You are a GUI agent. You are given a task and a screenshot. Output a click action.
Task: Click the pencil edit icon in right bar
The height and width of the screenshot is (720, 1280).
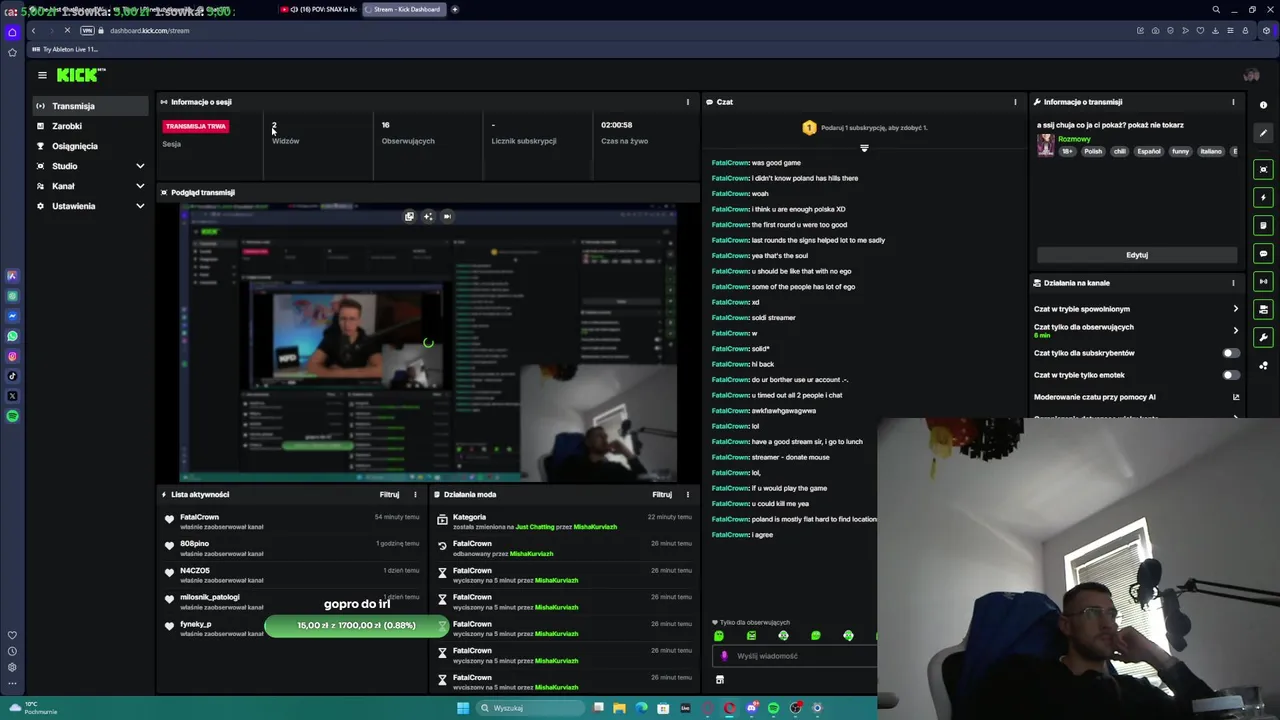(x=1263, y=133)
